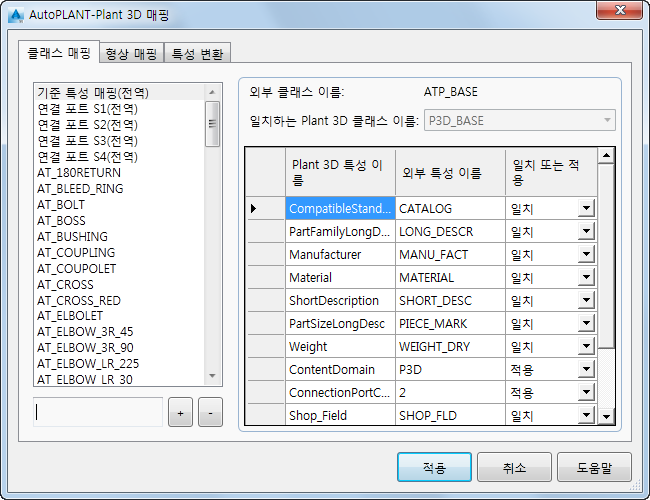The height and width of the screenshot is (500, 650).
Task: Click the PartSizeLongDesc property cell
Action: [340, 323]
